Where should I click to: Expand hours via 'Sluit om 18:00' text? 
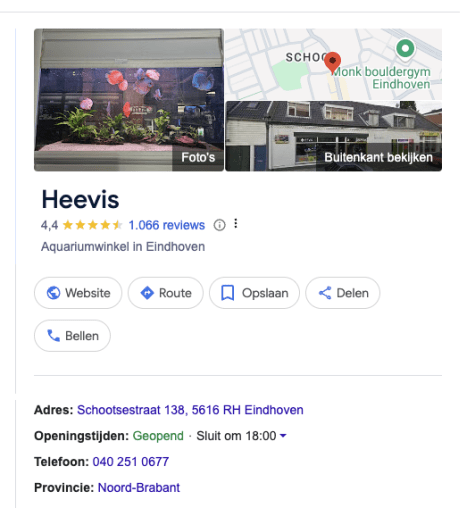point(236,436)
